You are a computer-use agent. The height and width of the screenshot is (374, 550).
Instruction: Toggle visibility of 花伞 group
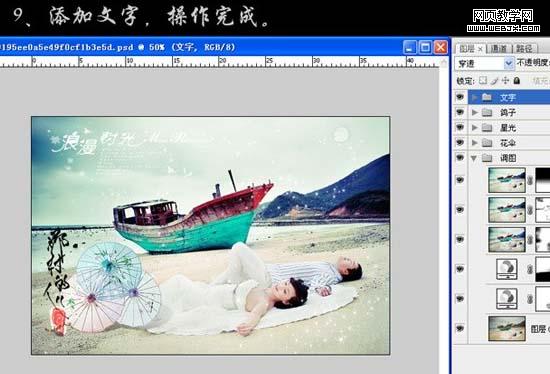(x=460, y=142)
